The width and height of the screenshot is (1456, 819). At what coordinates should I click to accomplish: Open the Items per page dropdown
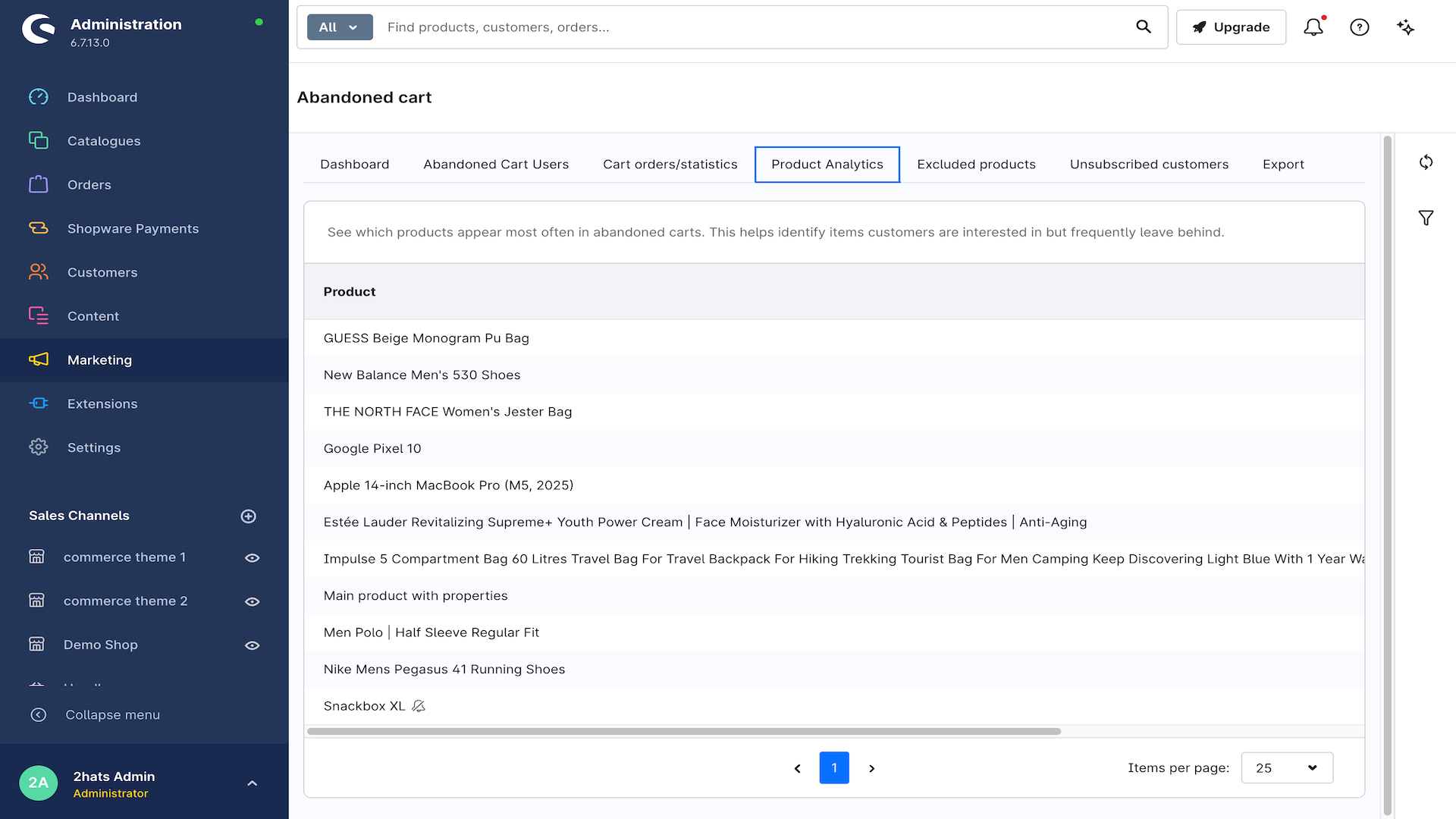[1287, 768]
